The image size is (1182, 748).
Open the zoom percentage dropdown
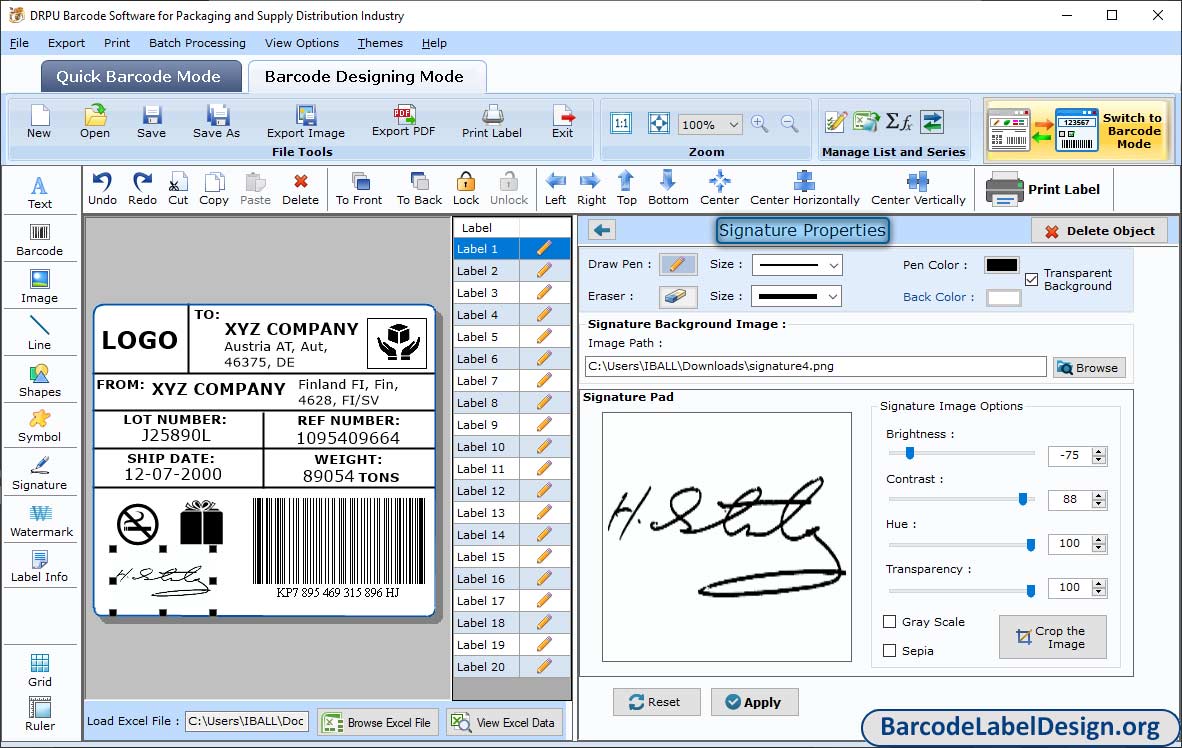(x=733, y=124)
